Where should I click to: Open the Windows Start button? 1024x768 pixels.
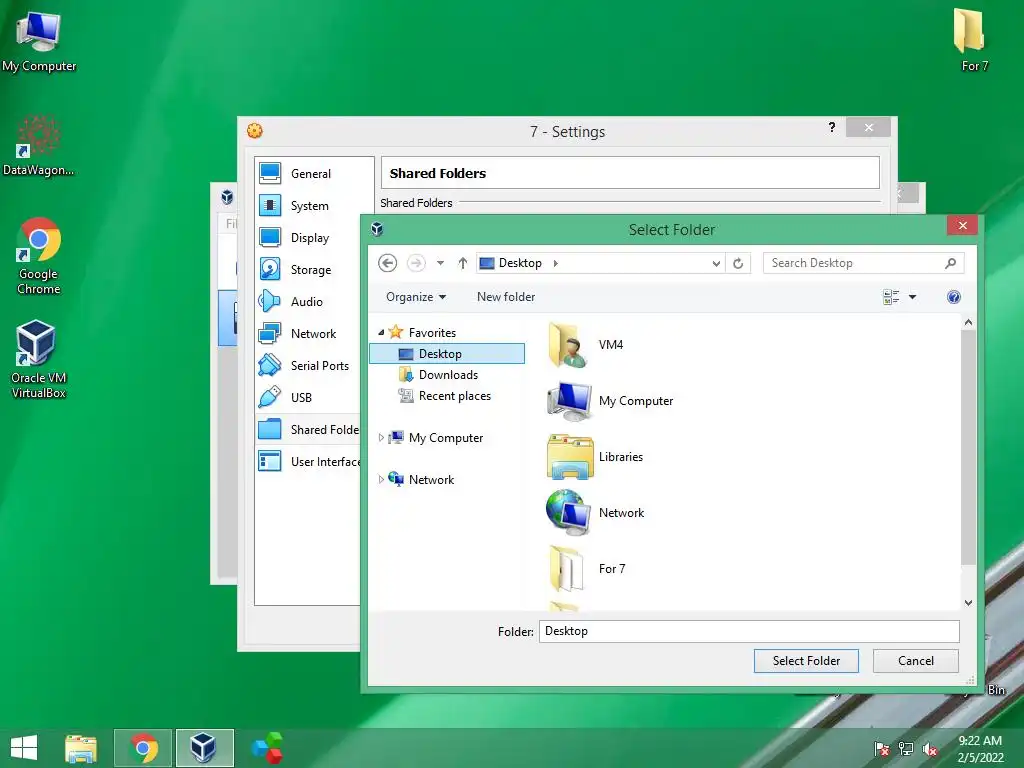(24, 748)
